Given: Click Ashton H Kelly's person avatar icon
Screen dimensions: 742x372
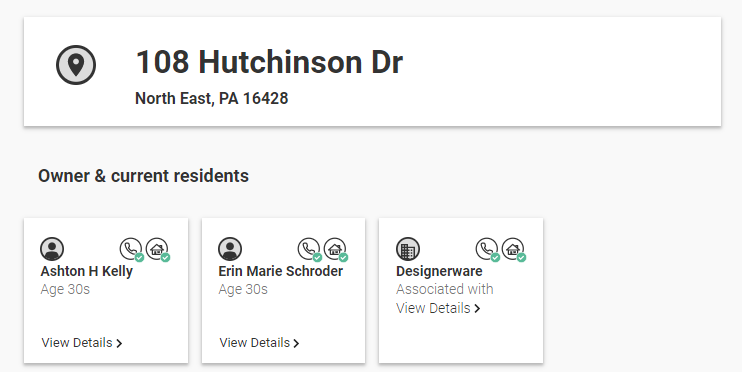Looking at the screenshot, I should 52,249.
